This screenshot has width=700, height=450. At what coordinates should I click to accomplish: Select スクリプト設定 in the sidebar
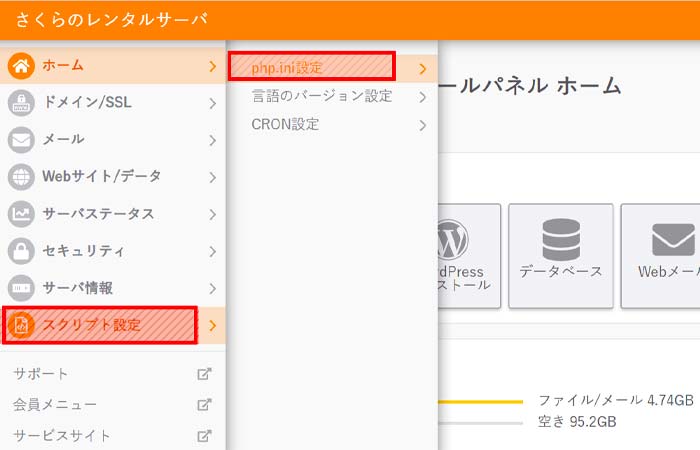tap(112, 325)
